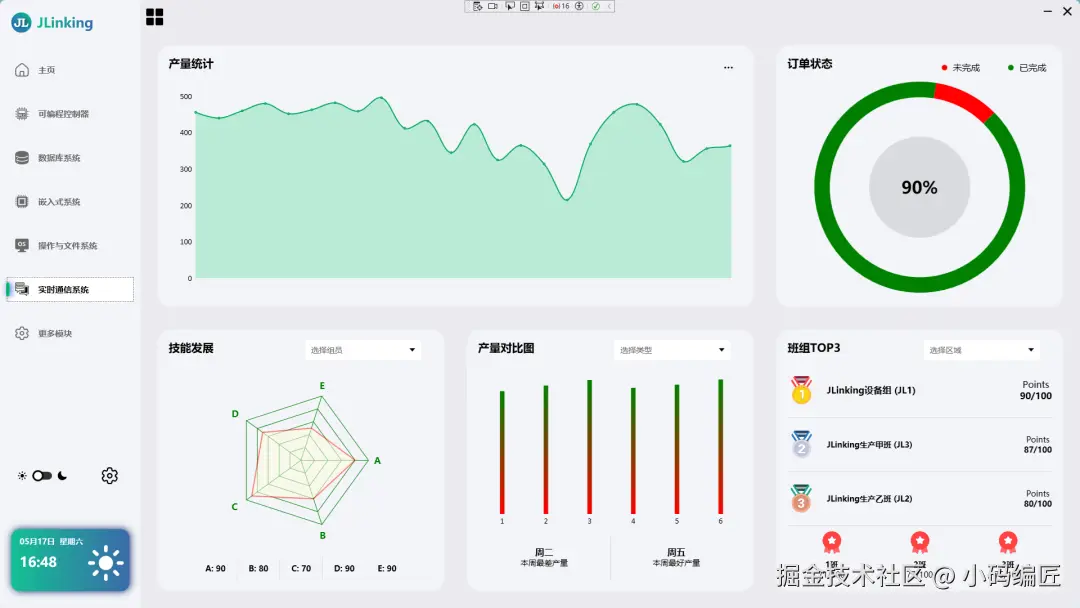
Task: Click the JLinking logo
Action: coord(52,23)
